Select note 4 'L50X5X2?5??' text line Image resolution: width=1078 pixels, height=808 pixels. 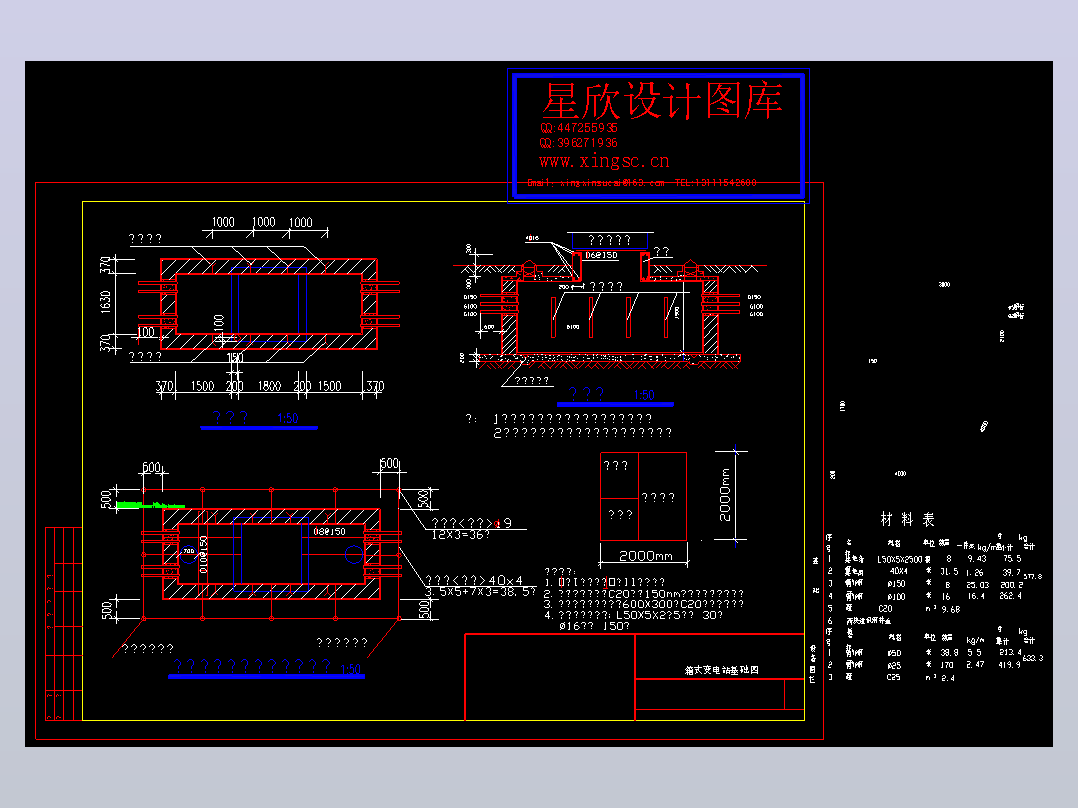tap(633, 615)
